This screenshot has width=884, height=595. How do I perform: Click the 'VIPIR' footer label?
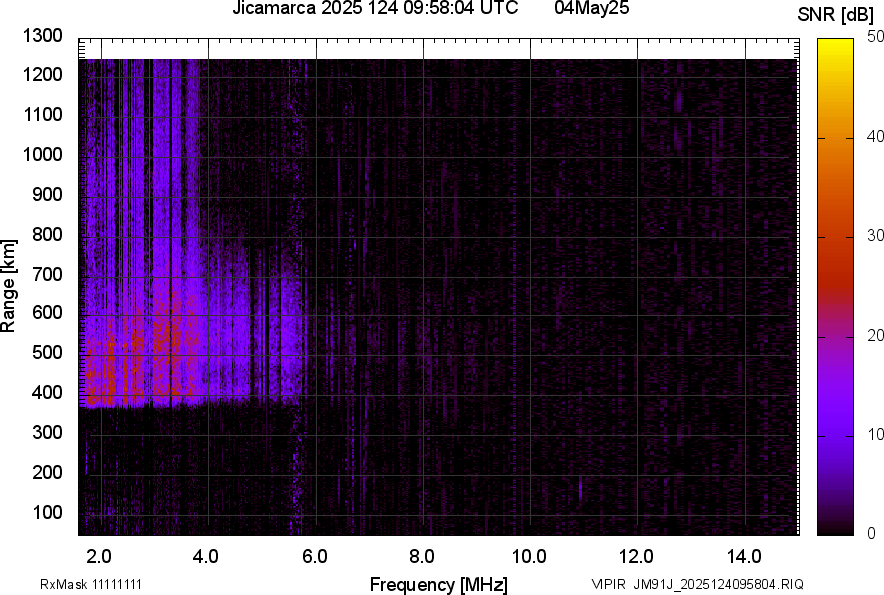tap(608, 584)
